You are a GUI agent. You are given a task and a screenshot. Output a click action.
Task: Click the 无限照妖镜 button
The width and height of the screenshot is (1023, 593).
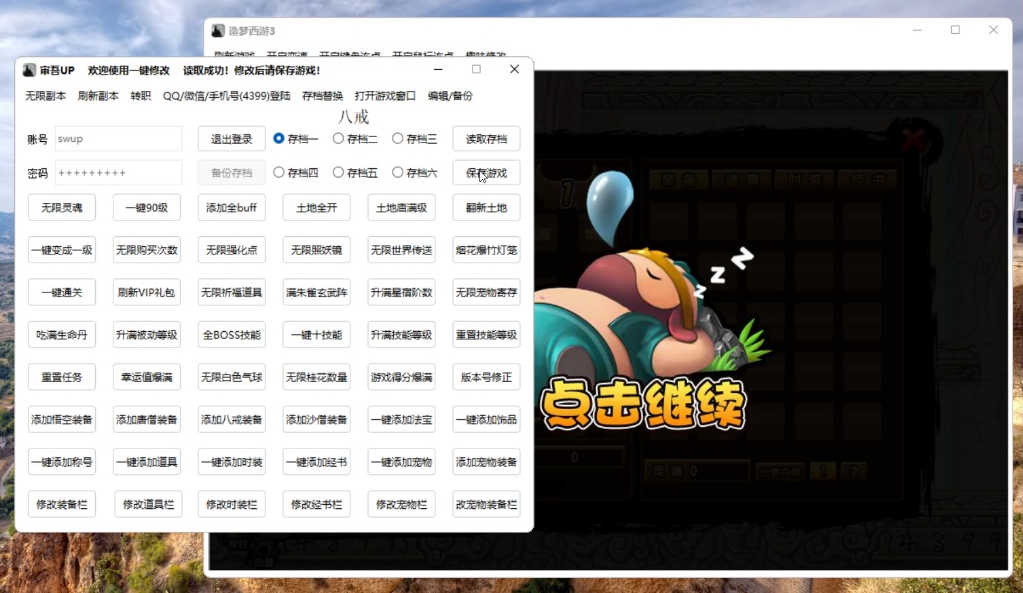tap(316, 250)
